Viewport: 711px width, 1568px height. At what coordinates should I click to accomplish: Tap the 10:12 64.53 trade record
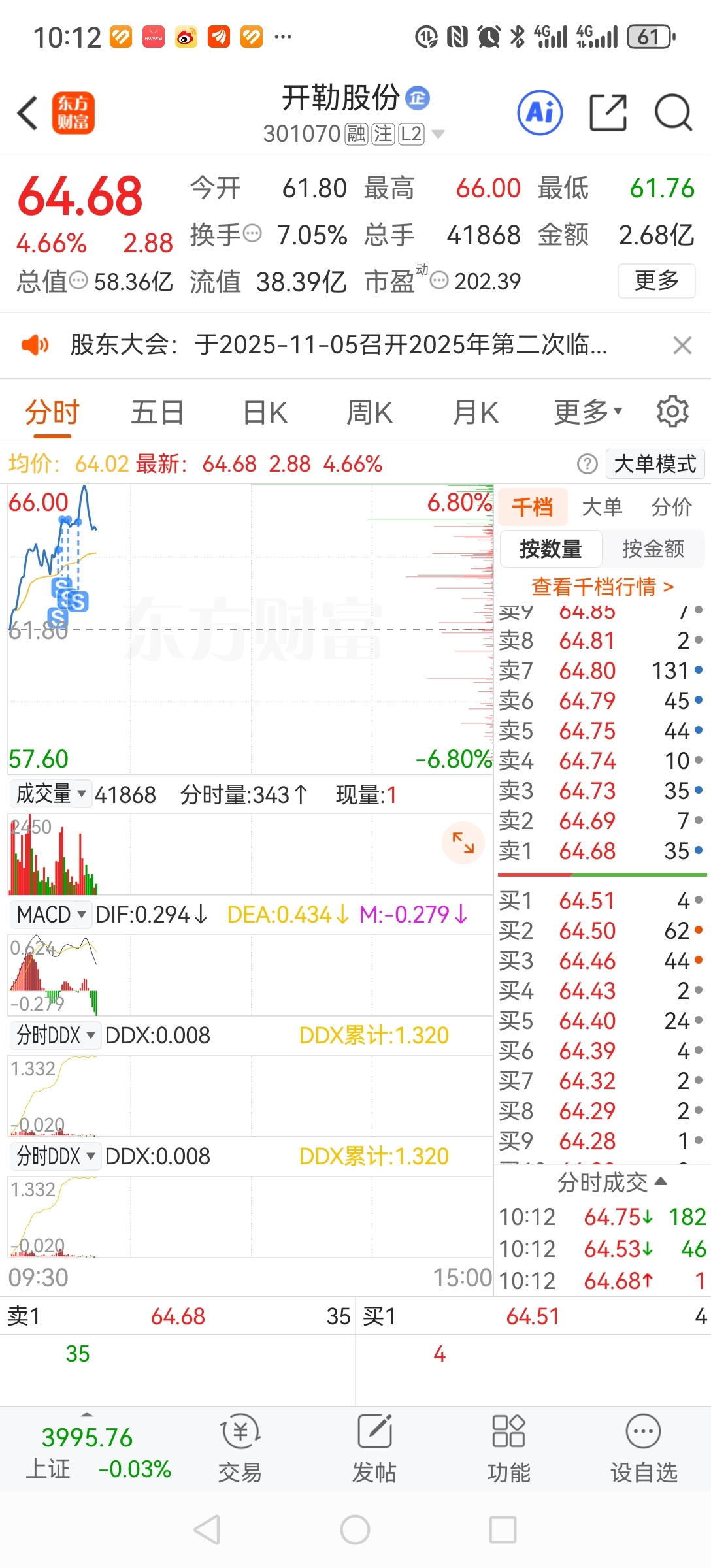[603, 1249]
